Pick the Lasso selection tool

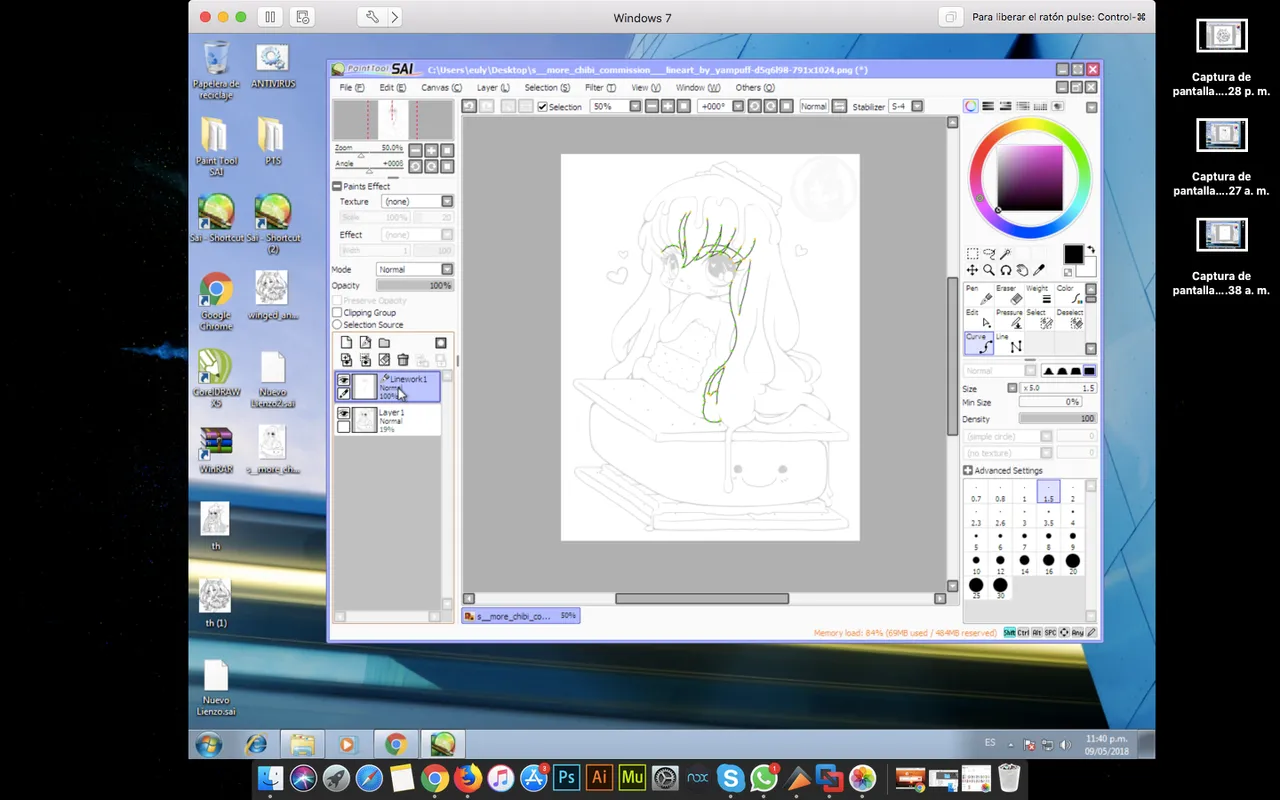(x=989, y=254)
